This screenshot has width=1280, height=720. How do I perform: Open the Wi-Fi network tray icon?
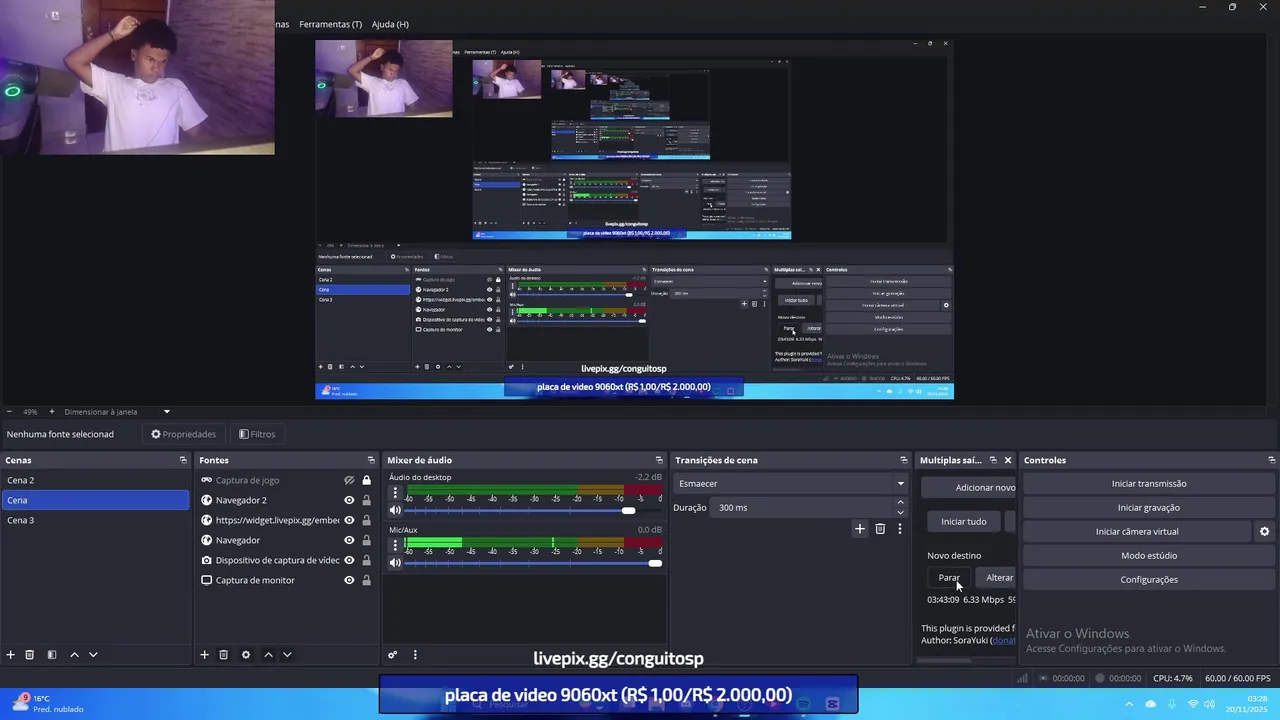(1192, 704)
